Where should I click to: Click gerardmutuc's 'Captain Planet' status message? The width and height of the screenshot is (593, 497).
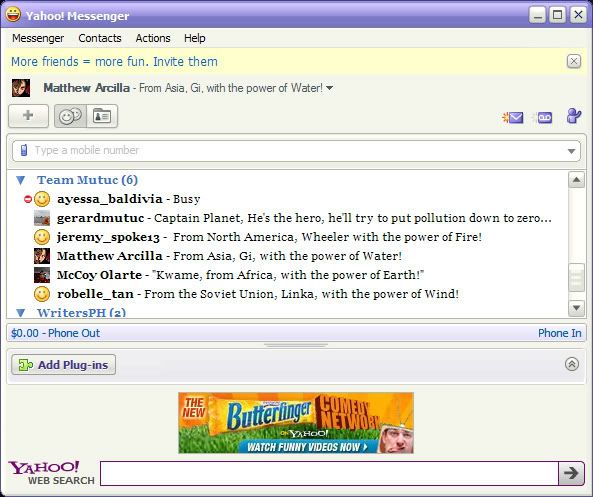click(x=352, y=218)
